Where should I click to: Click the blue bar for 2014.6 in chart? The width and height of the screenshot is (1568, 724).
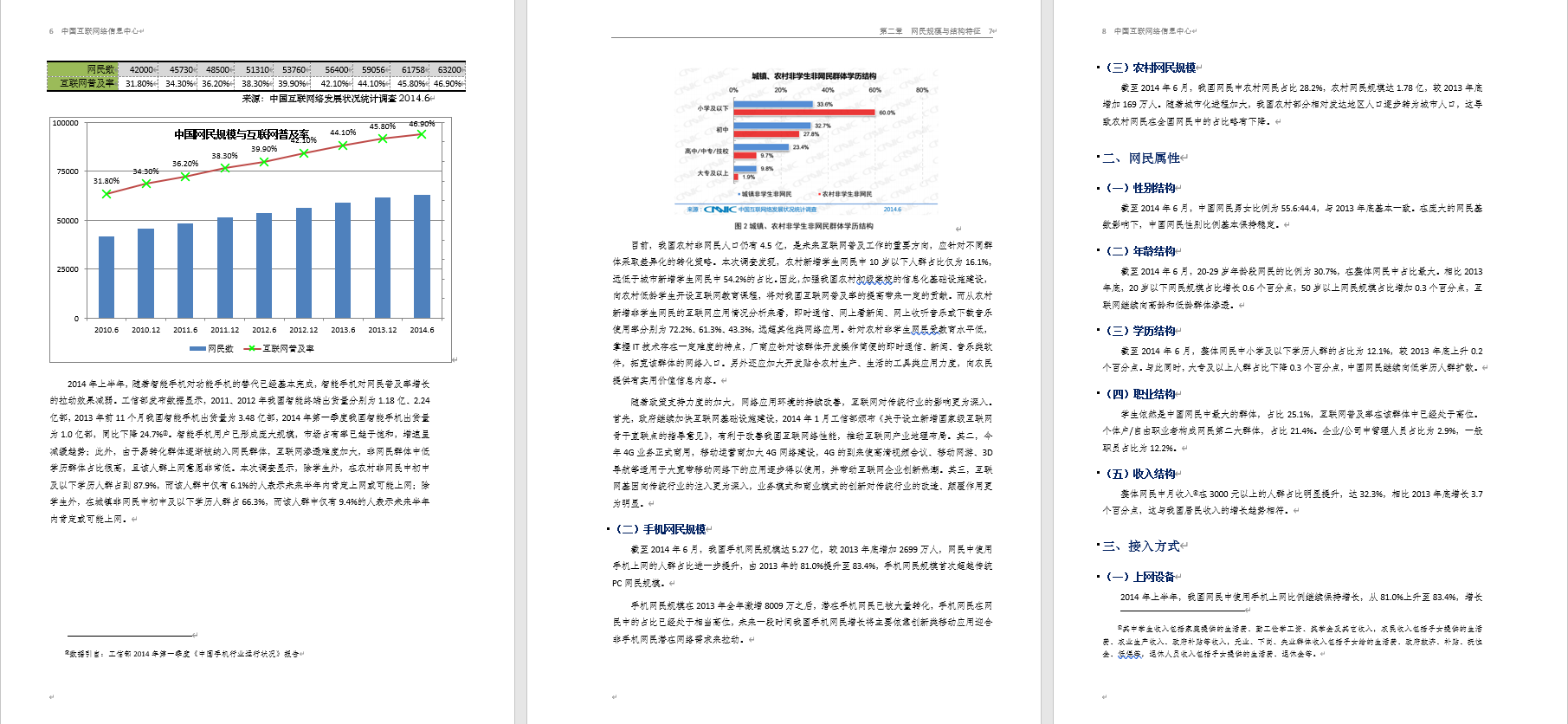pyautogui.click(x=422, y=256)
